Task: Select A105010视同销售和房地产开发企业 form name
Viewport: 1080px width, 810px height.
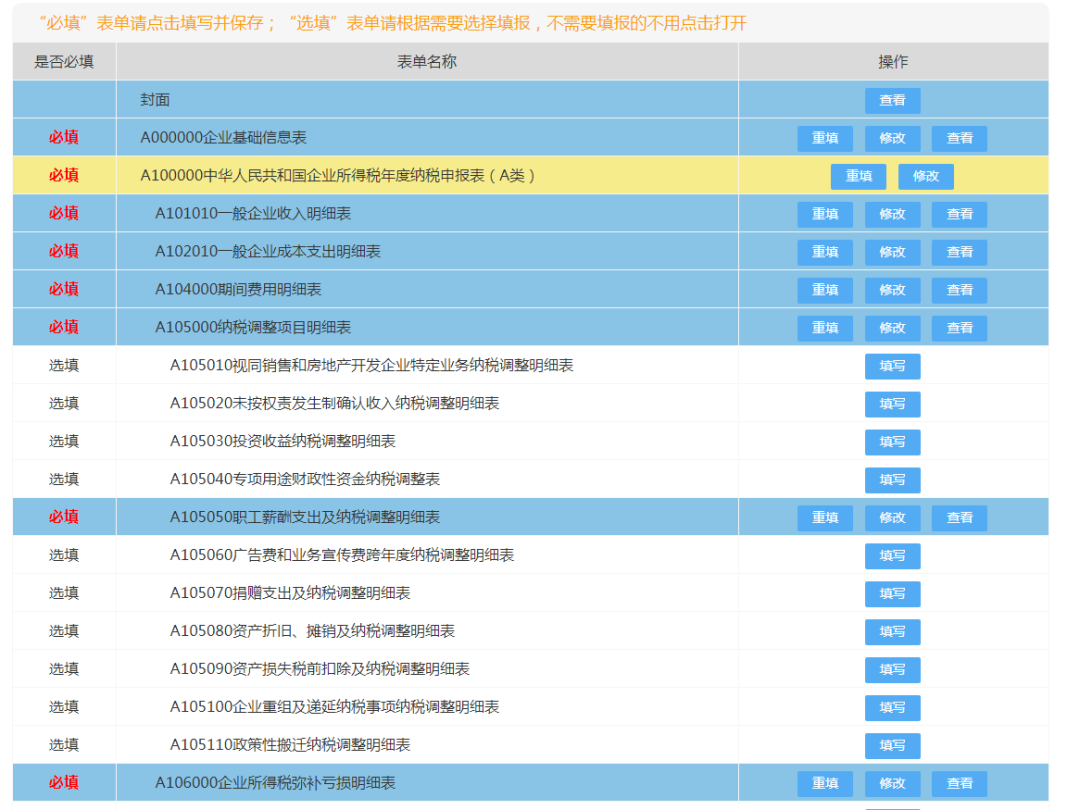Action: pos(372,365)
